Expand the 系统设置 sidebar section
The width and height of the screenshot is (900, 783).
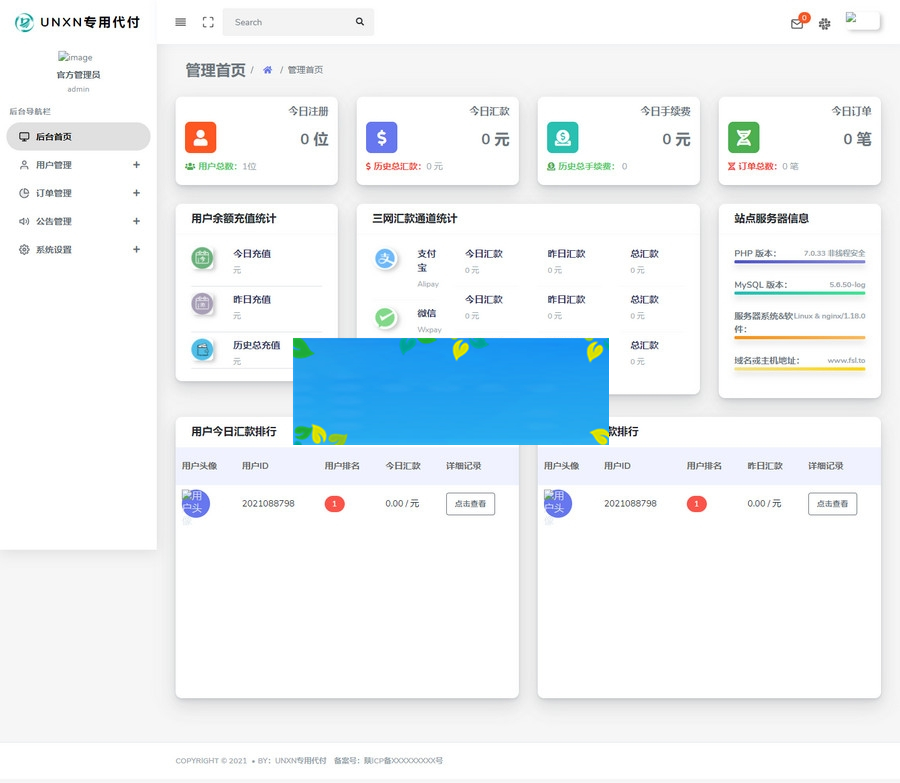[x=77, y=249]
